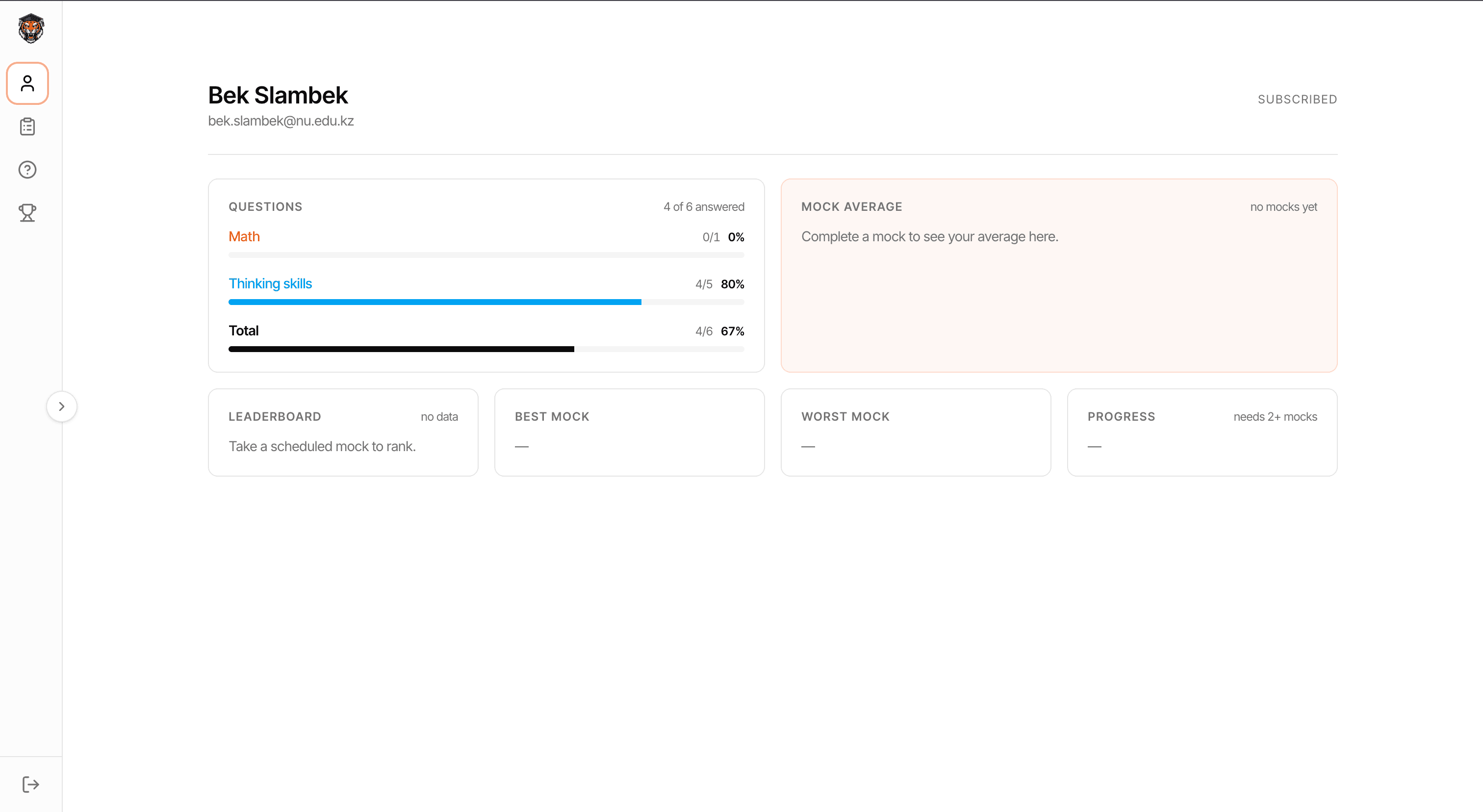The width and height of the screenshot is (1483, 812).
Task: Click the MOCK AVERAGE heading
Action: (852, 206)
